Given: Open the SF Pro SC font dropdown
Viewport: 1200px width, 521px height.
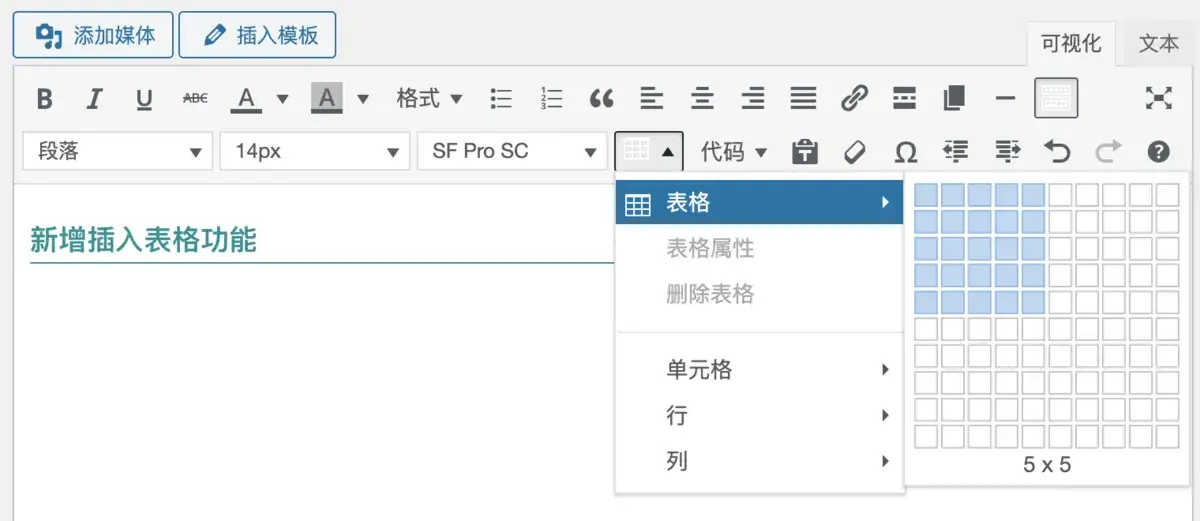Looking at the screenshot, I should pyautogui.click(x=512, y=152).
